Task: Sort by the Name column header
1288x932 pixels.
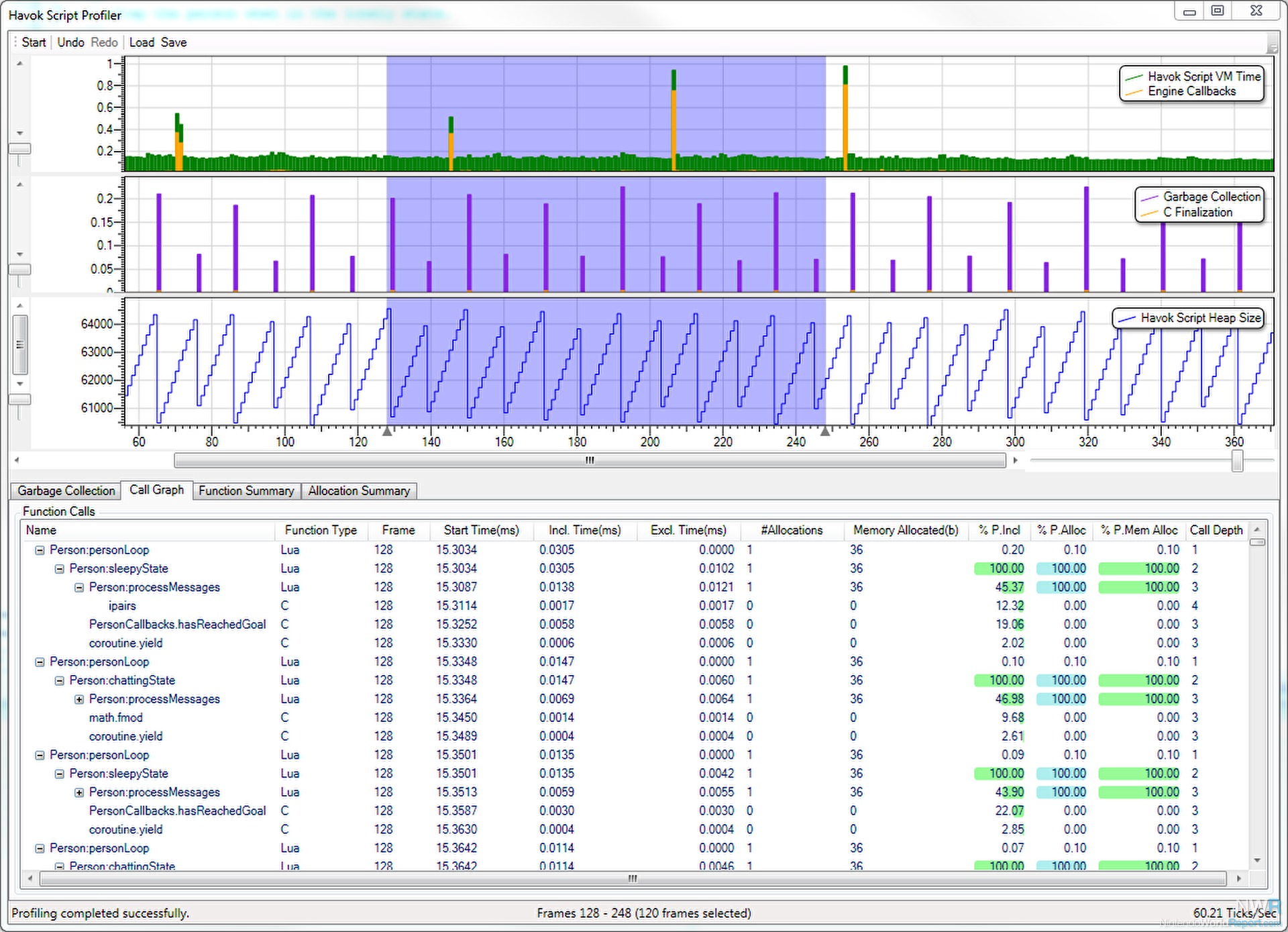Action: [148, 530]
